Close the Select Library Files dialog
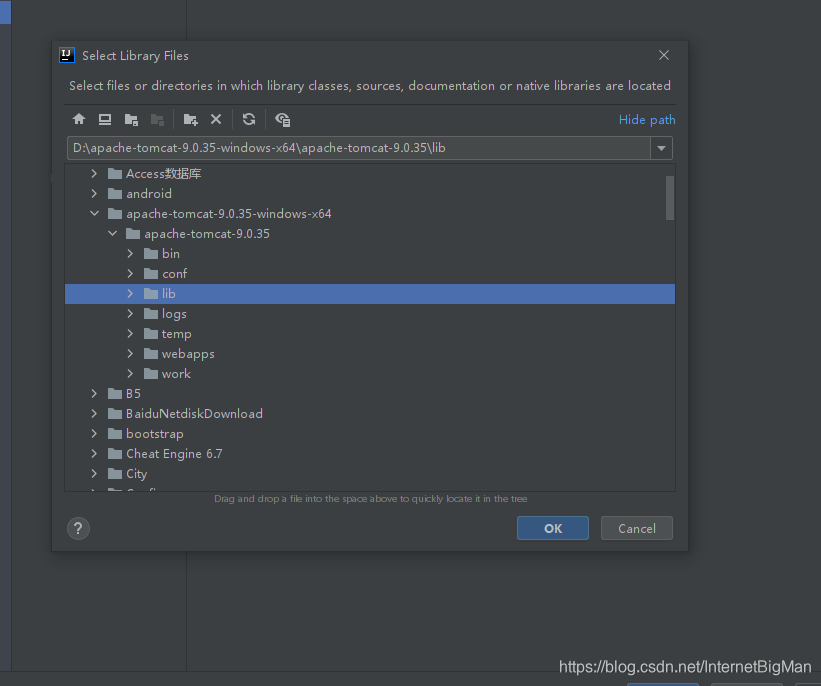 (663, 55)
